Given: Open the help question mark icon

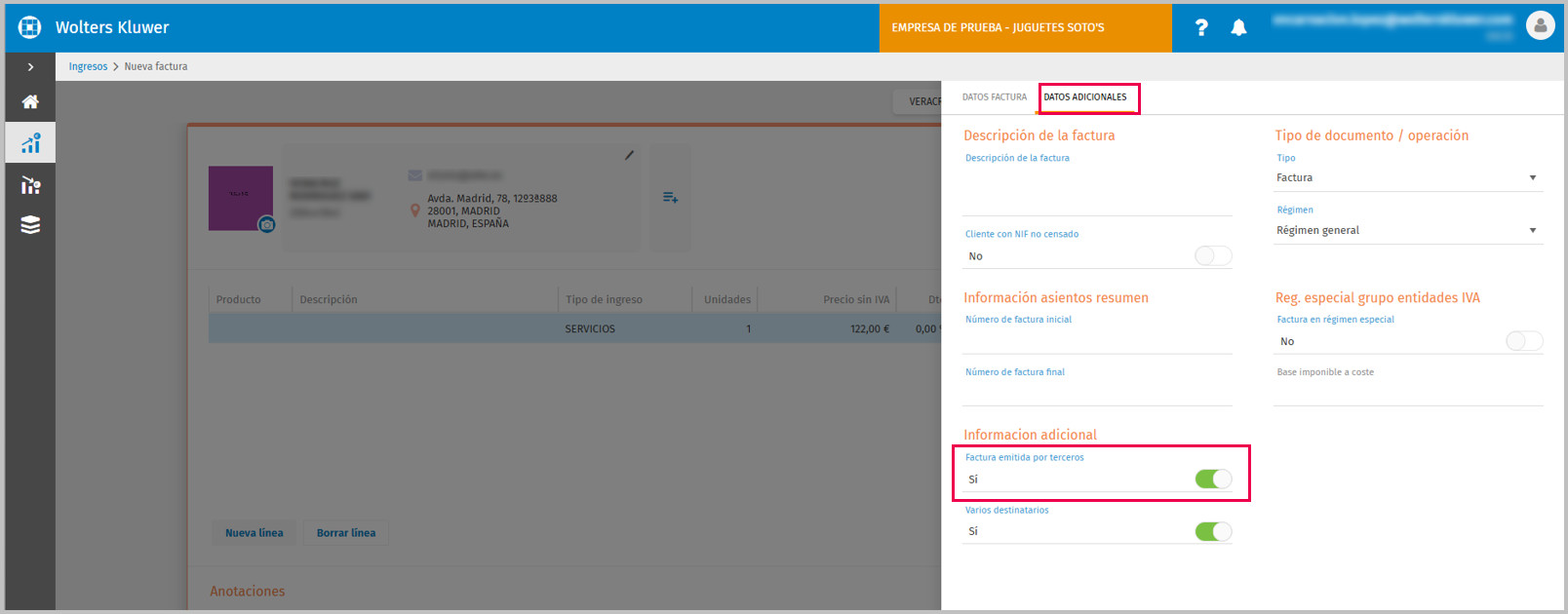Looking at the screenshot, I should coord(1201,28).
